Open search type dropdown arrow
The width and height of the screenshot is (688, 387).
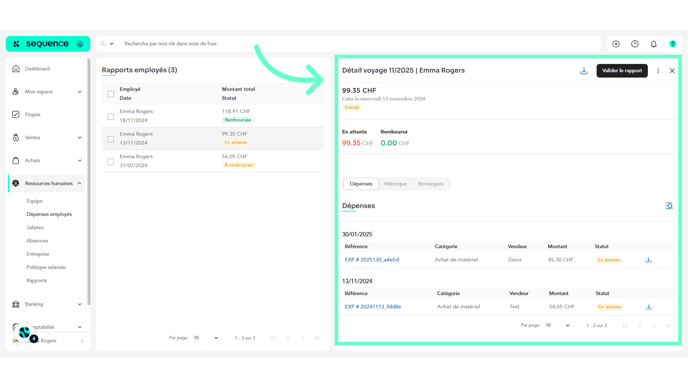point(111,44)
